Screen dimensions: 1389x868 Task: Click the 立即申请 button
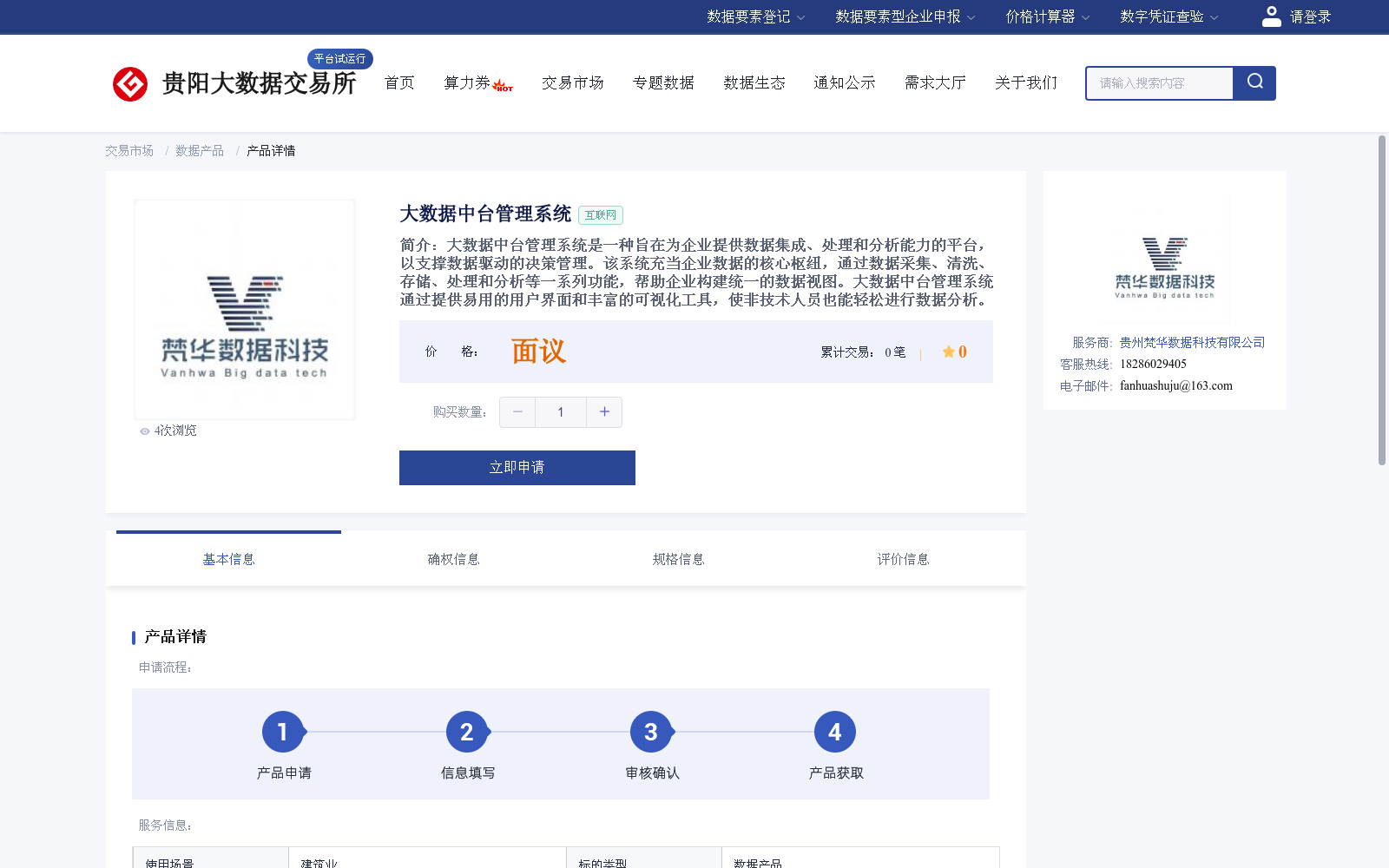coord(517,468)
